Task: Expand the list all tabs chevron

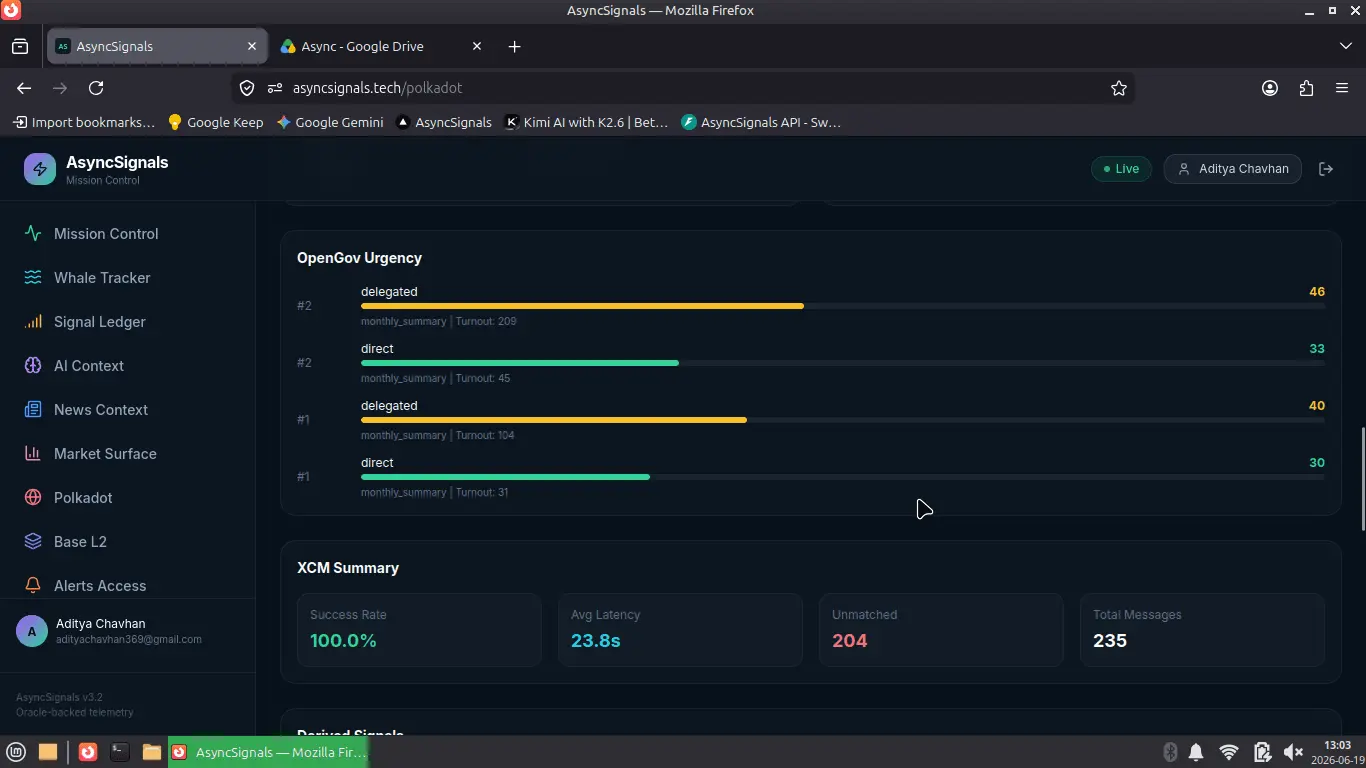Action: pos(1346,46)
